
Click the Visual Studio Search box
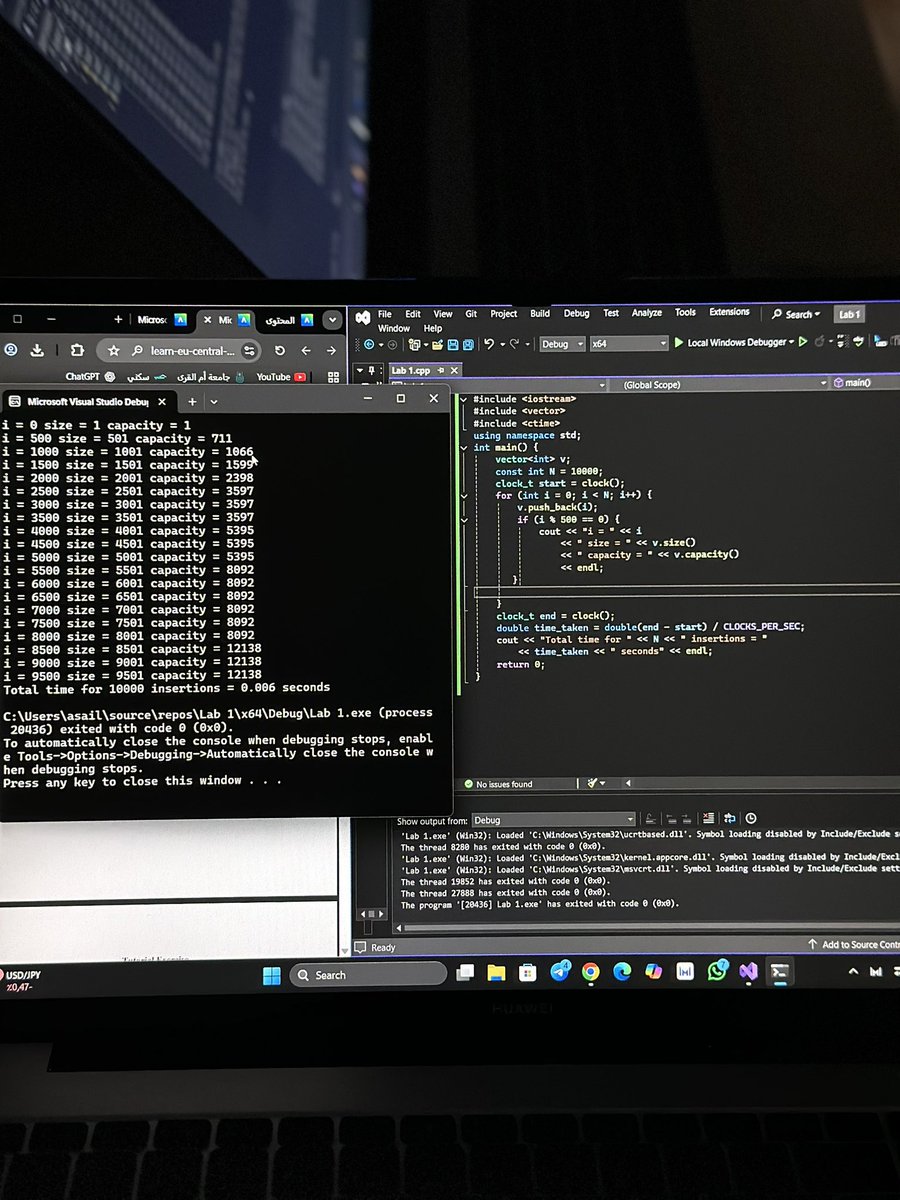[795, 314]
